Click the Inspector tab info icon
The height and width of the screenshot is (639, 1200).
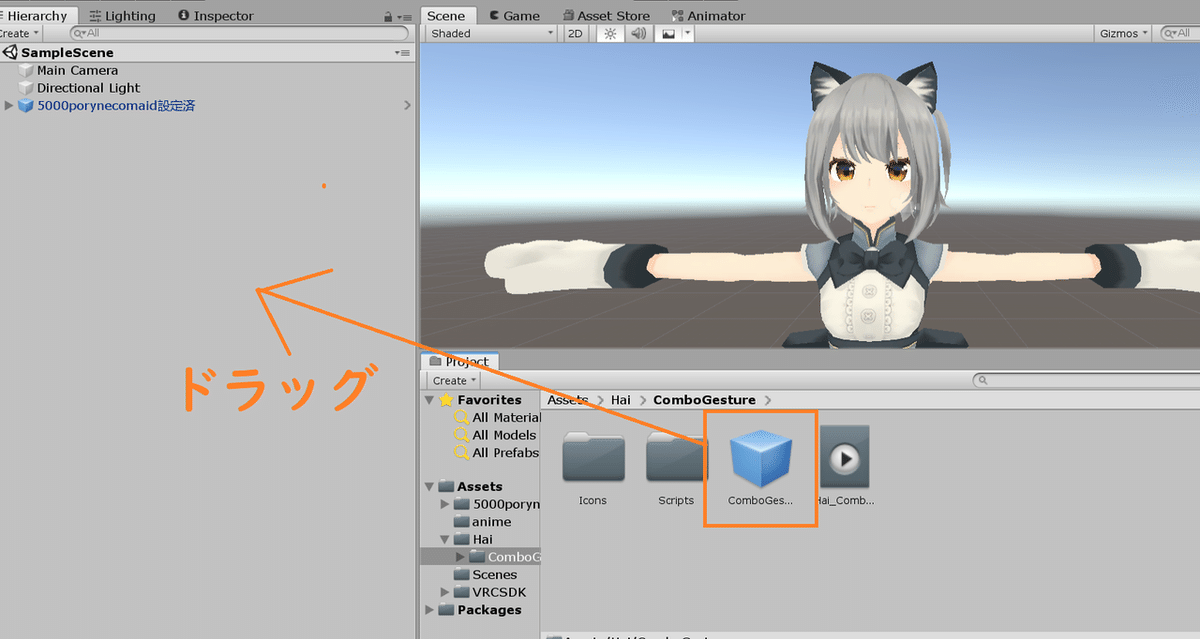[184, 16]
